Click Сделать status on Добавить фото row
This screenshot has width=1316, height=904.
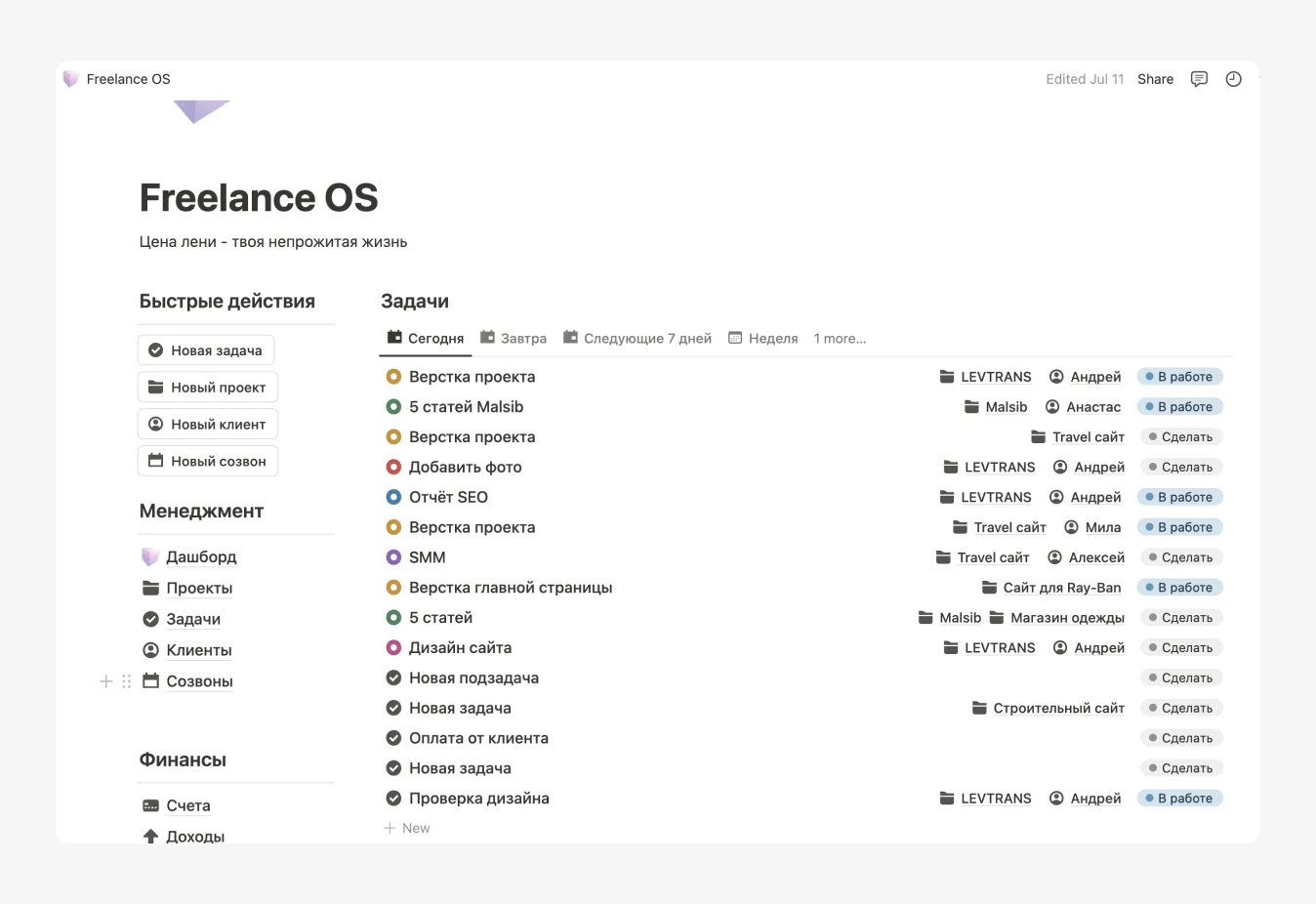[1180, 468]
